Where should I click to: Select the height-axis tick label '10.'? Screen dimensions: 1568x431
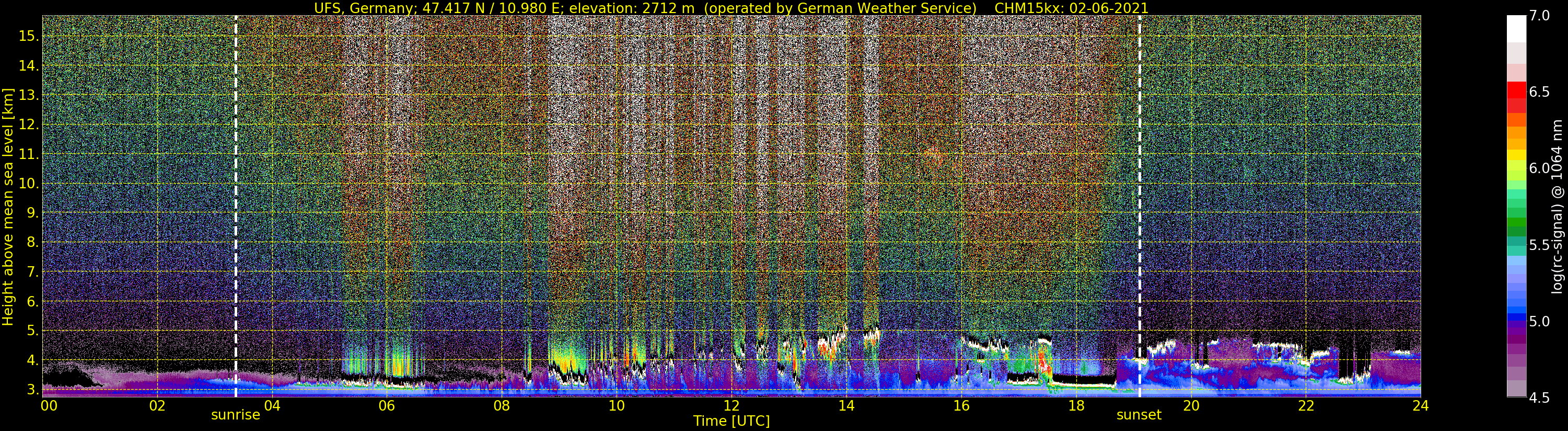pyautogui.click(x=29, y=184)
